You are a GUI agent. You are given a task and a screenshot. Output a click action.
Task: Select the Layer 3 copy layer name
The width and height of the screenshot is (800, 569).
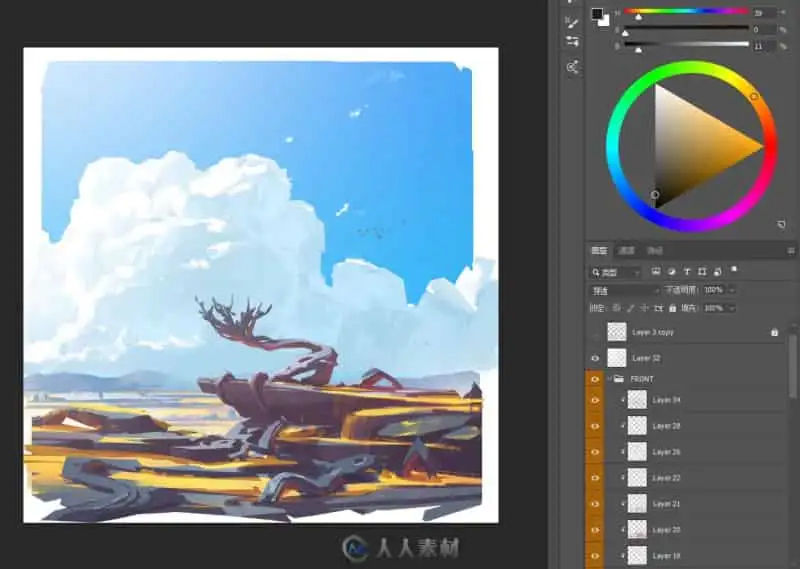point(653,333)
